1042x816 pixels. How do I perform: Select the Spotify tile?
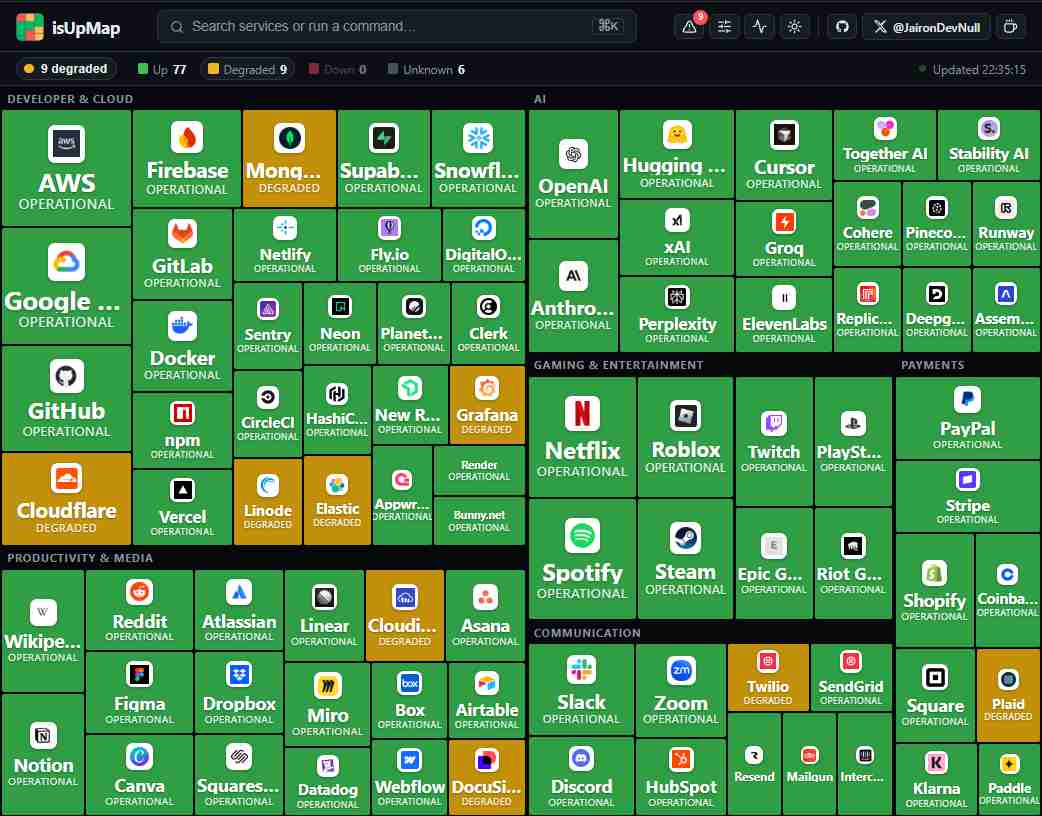tap(582, 559)
